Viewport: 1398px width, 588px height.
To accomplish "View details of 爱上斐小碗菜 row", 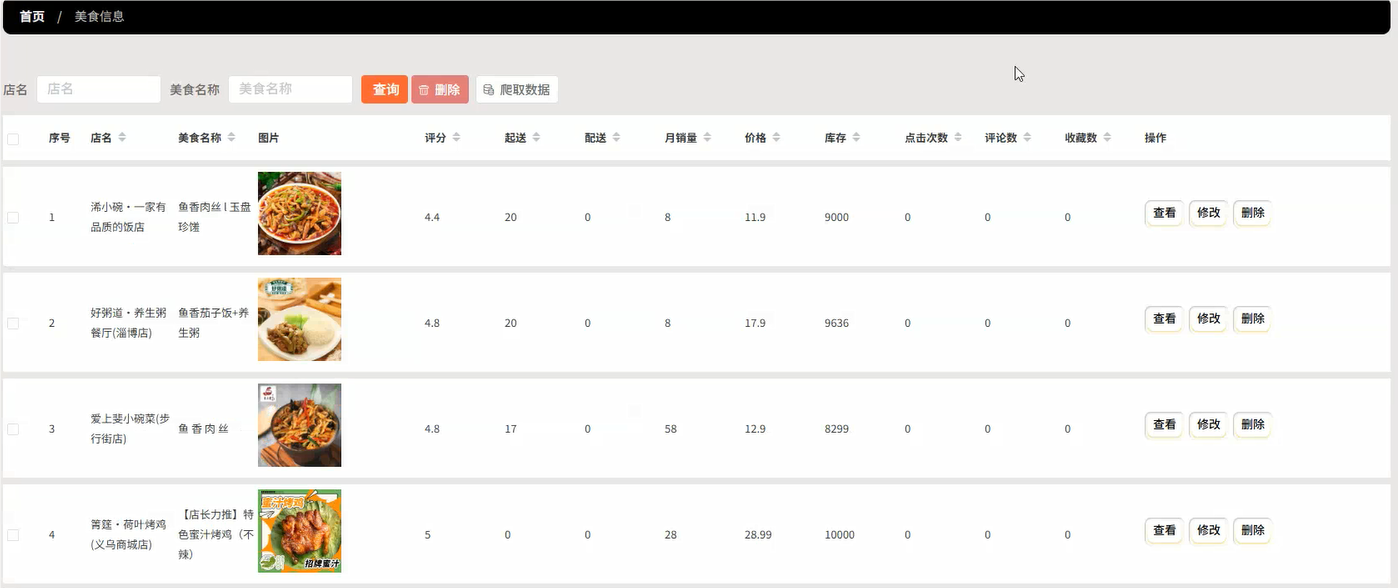I will coord(1164,425).
